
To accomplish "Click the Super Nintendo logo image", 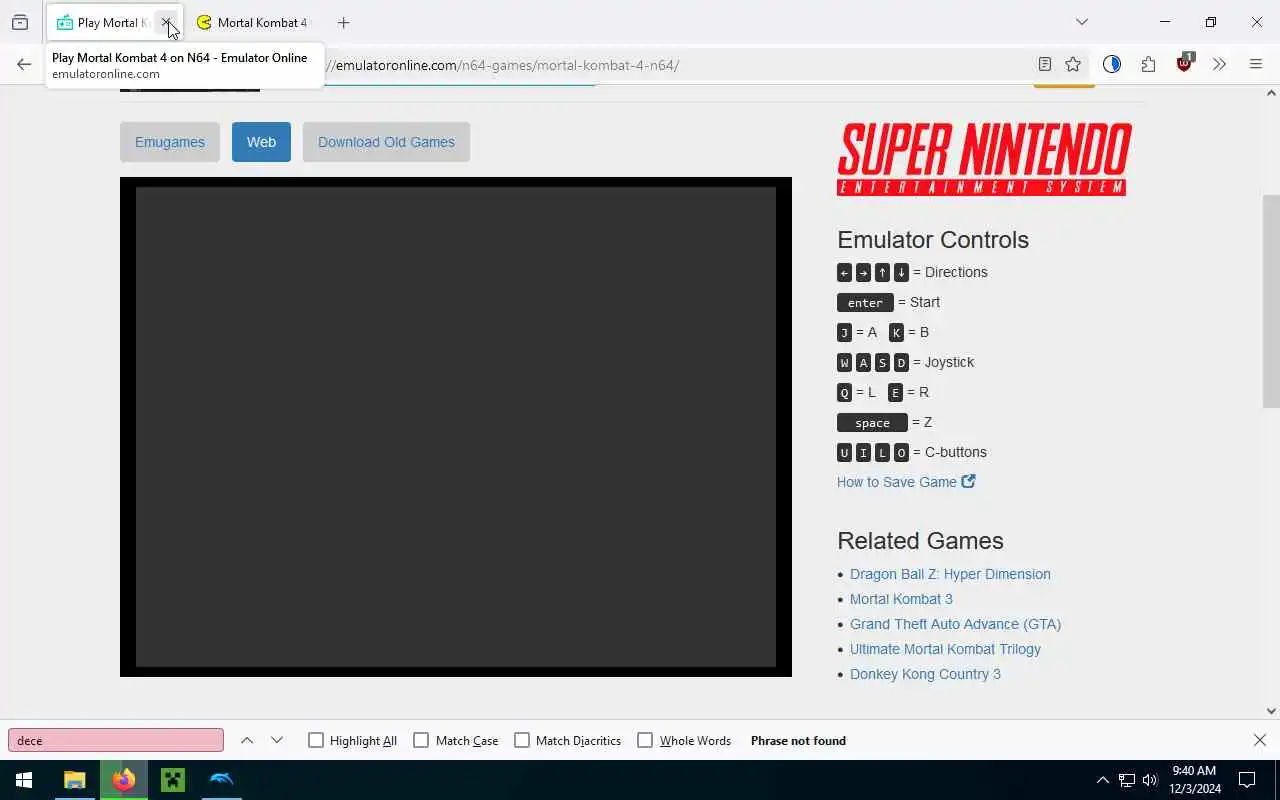I will pyautogui.click(x=984, y=159).
